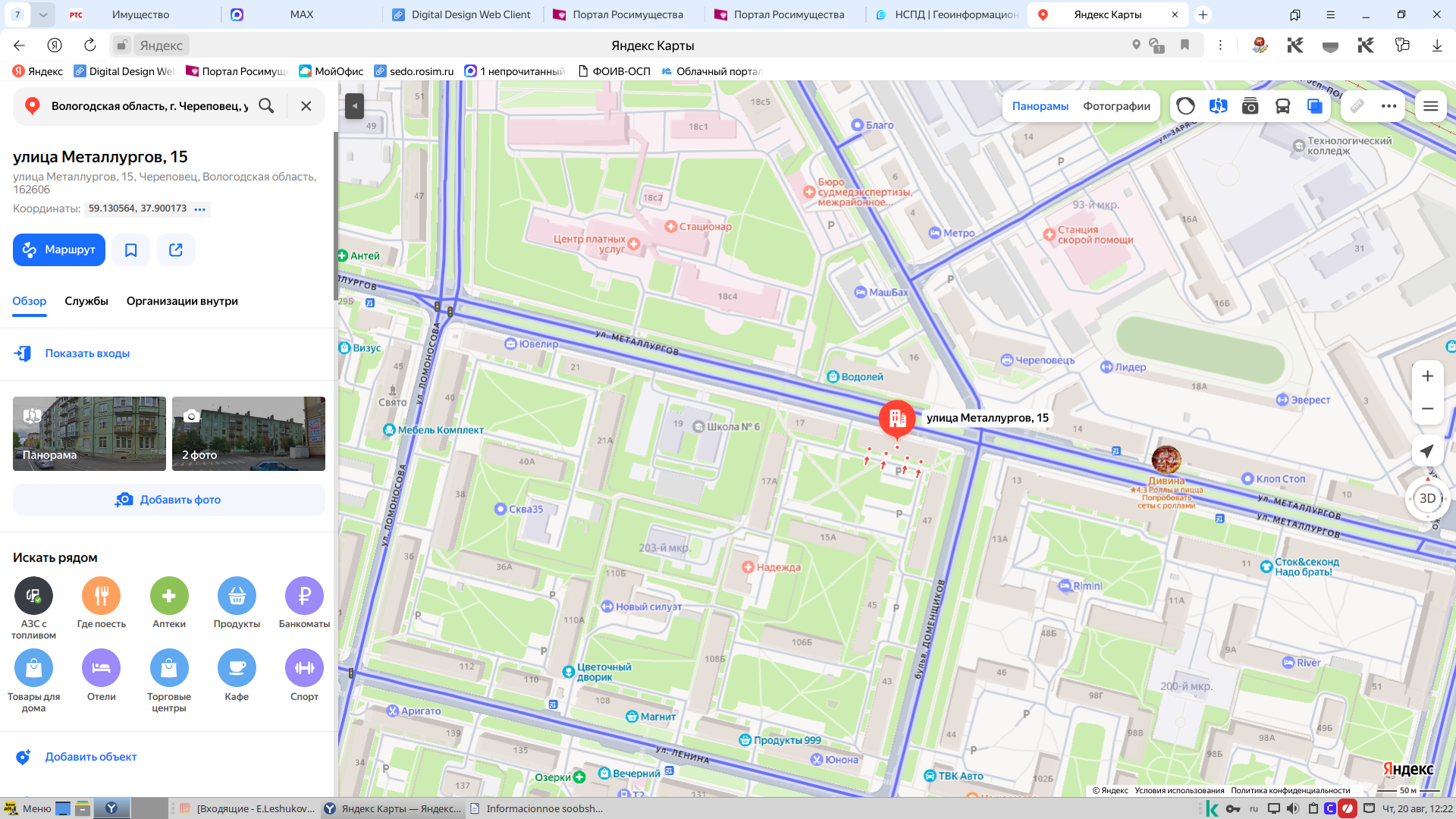Go back to previous page
Image resolution: width=1456 pixels, height=819 pixels.
pyautogui.click(x=20, y=45)
